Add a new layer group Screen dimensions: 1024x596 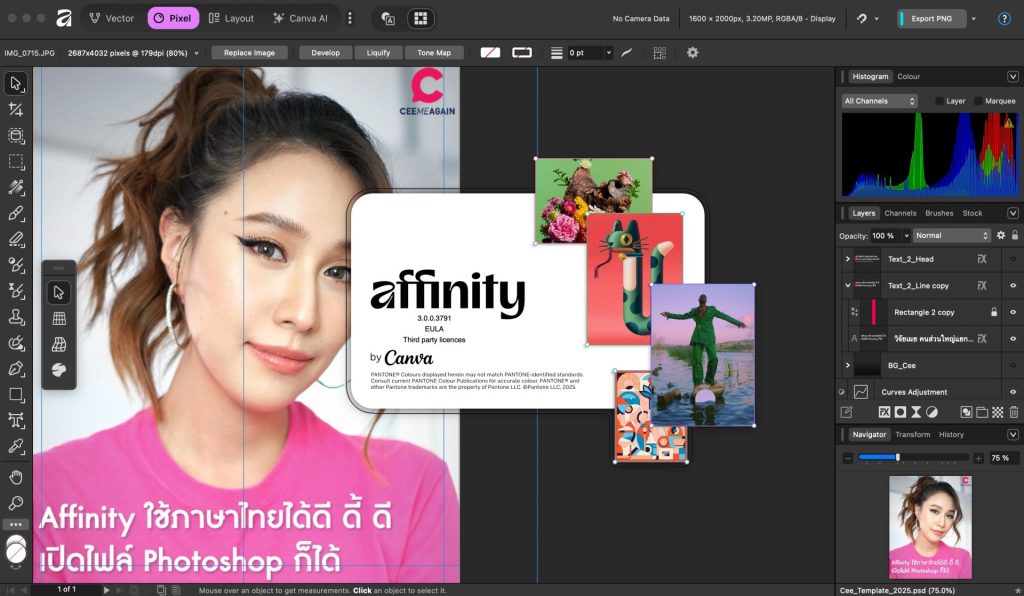tap(980, 412)
